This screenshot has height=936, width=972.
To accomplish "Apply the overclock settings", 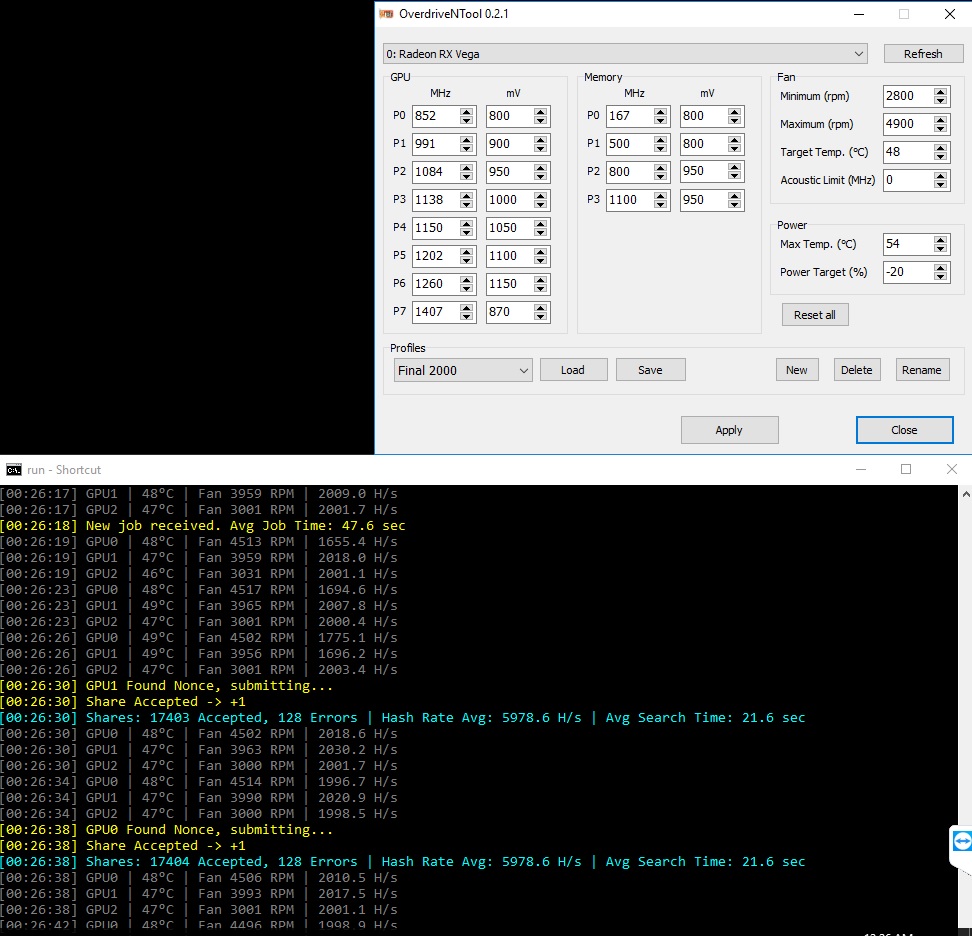I will tap(729, 430).
